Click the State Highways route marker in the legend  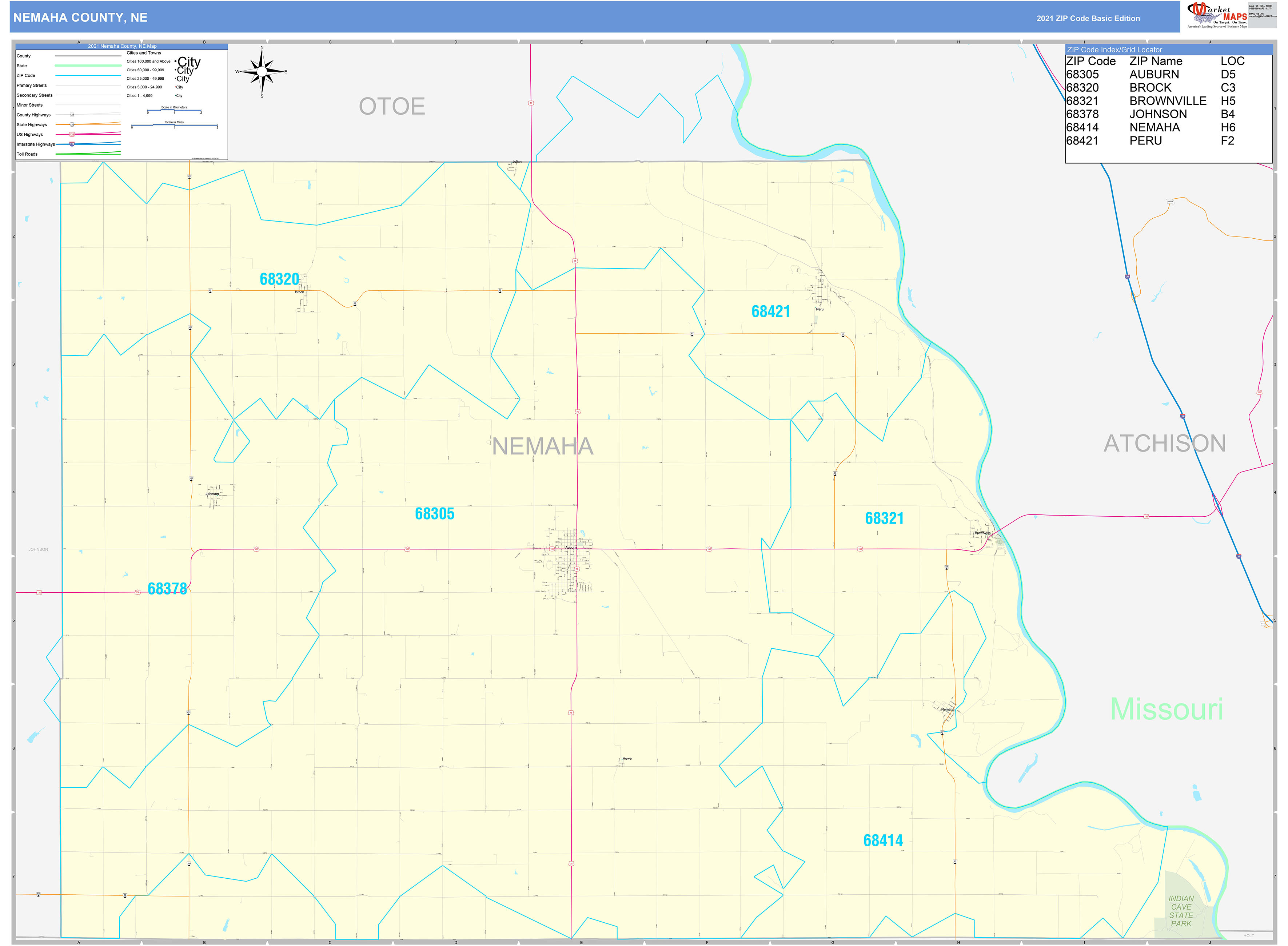pyautogui.click(x=72, y=125)
